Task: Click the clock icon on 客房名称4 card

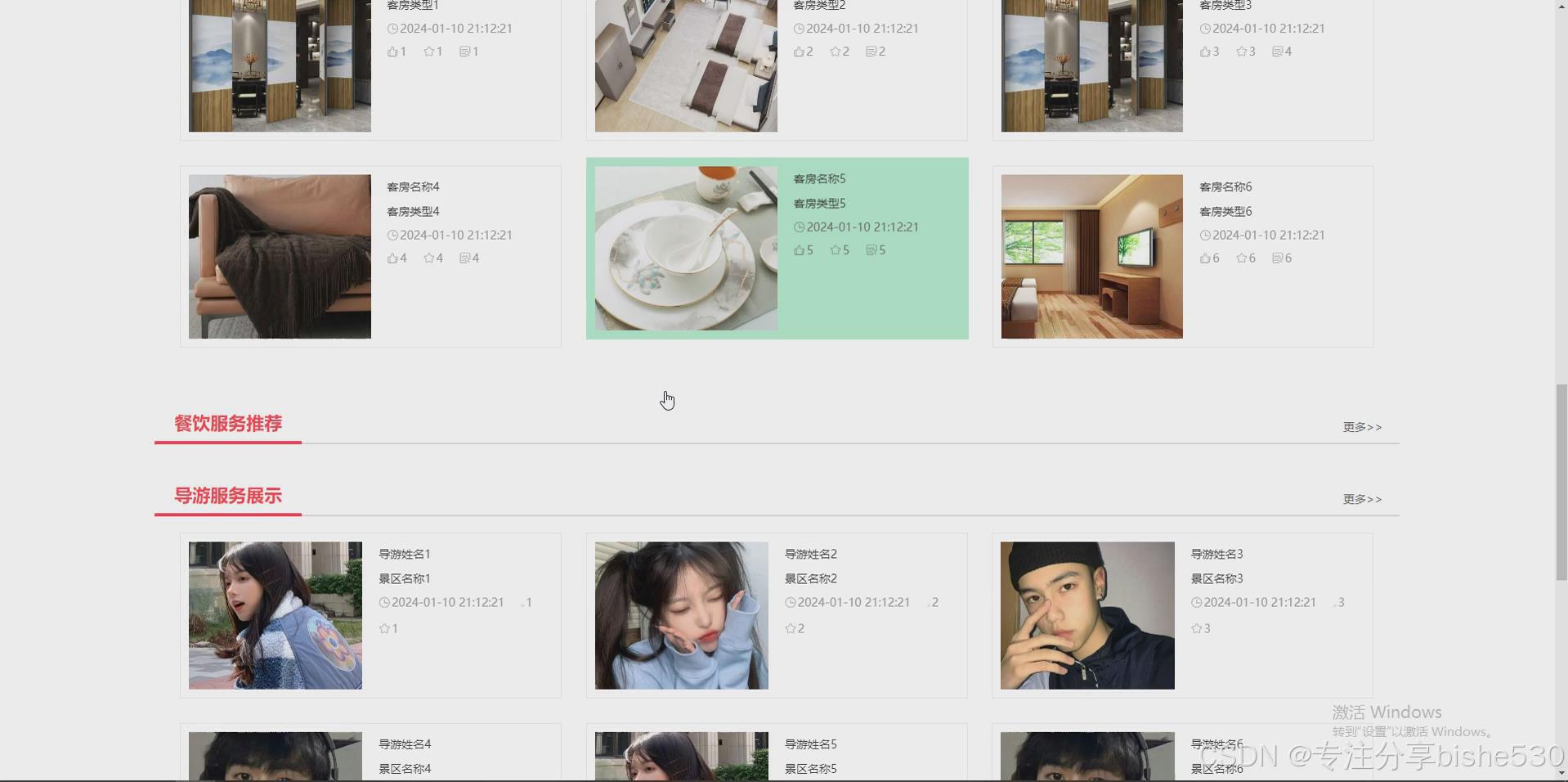Action: (x=392, y=236)
